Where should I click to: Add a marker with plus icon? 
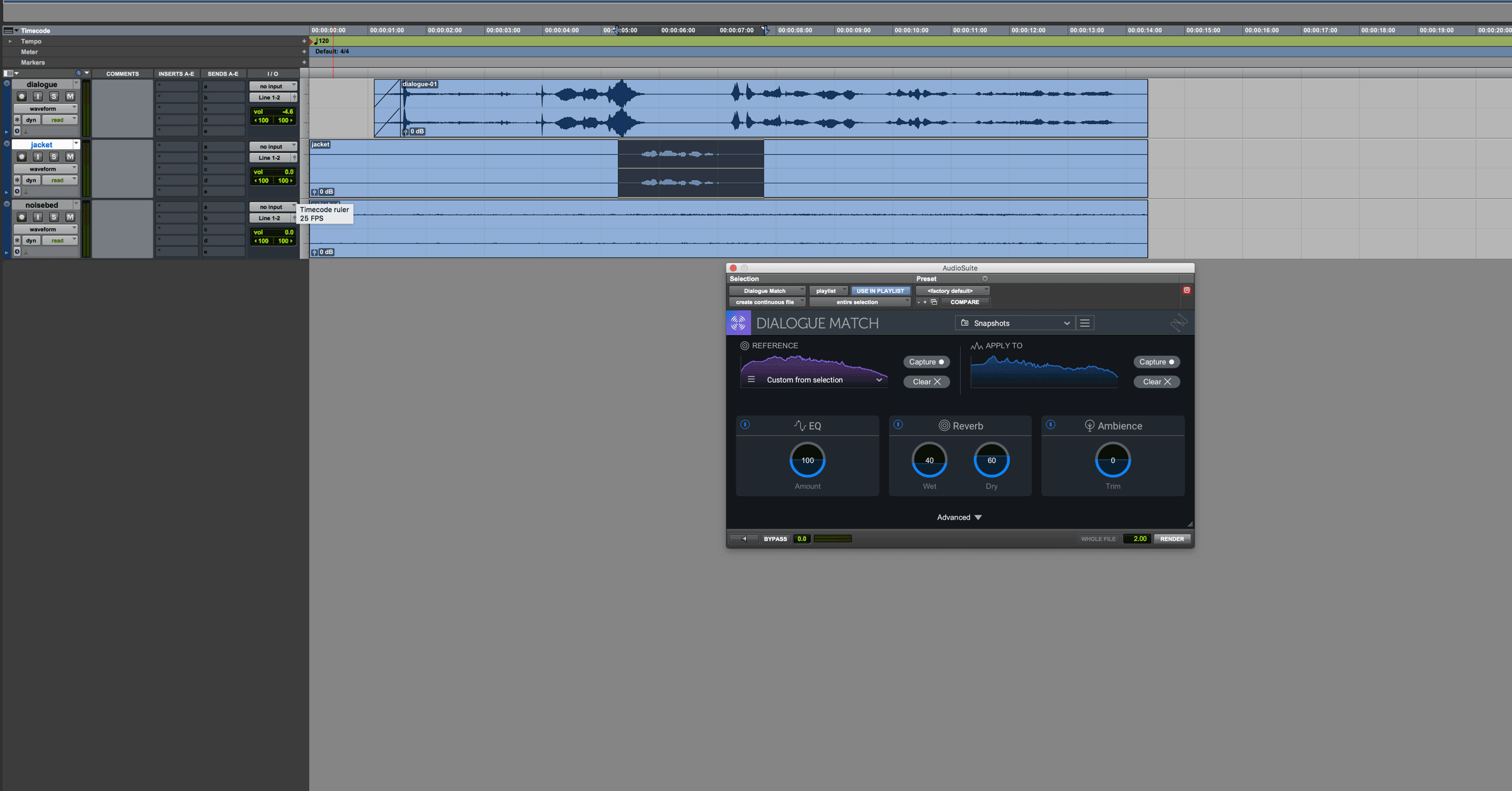pos(304,62)
